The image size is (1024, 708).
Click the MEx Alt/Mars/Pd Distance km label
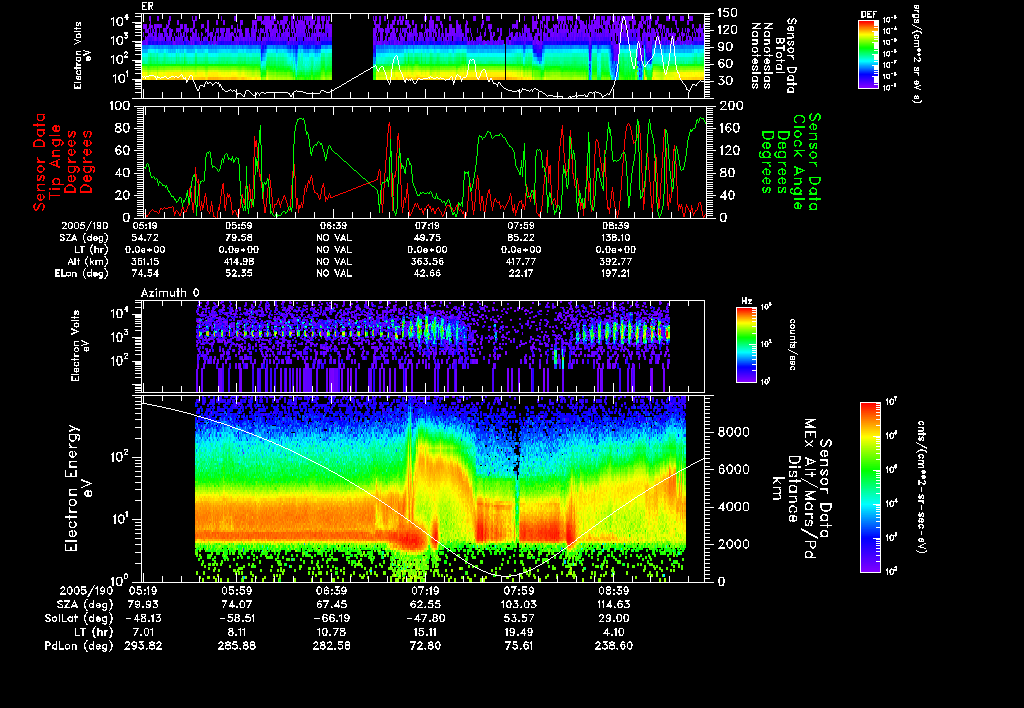[801, 489]
